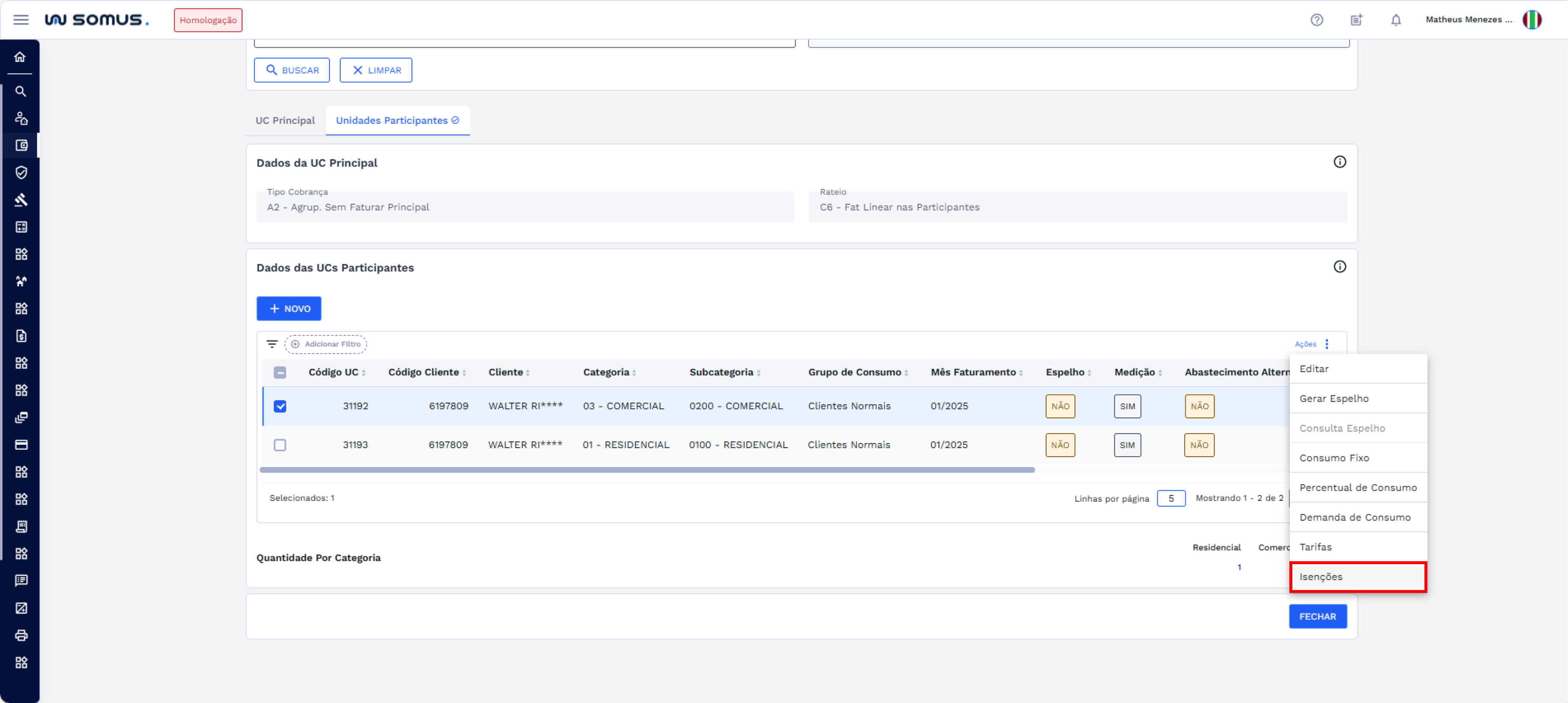Open the Ações three-dot menu
Image resolution: width=1568 pixels, height=703 pixels.
[x=1326, y=344]
